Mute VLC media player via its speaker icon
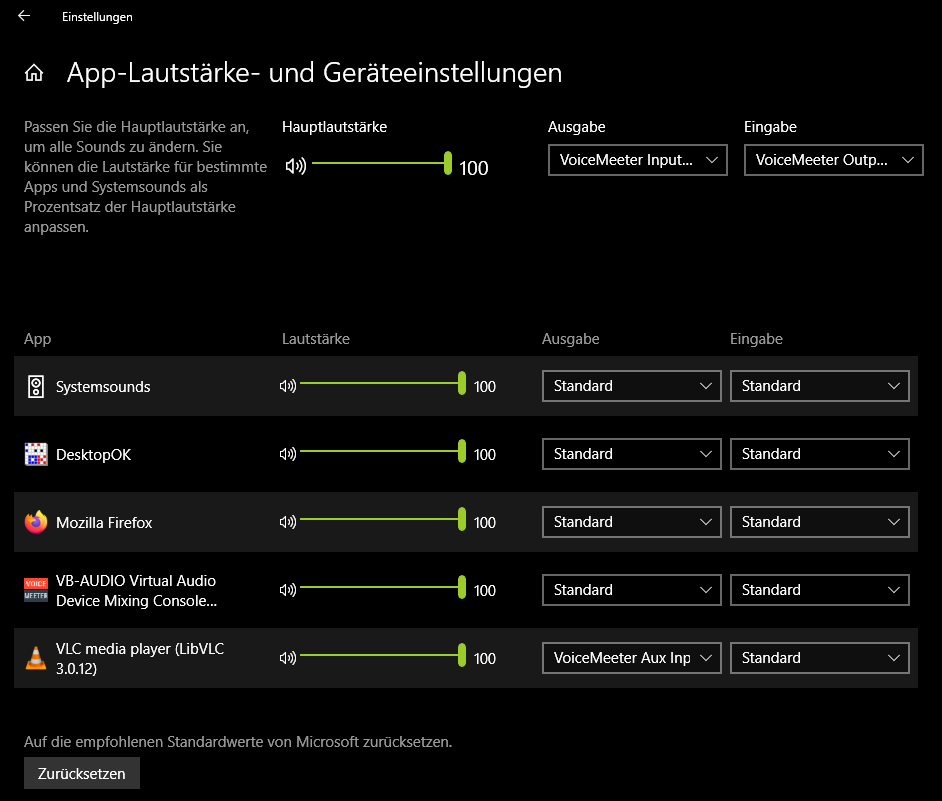This screenshot has height=801, width=942. click(288, 657)
